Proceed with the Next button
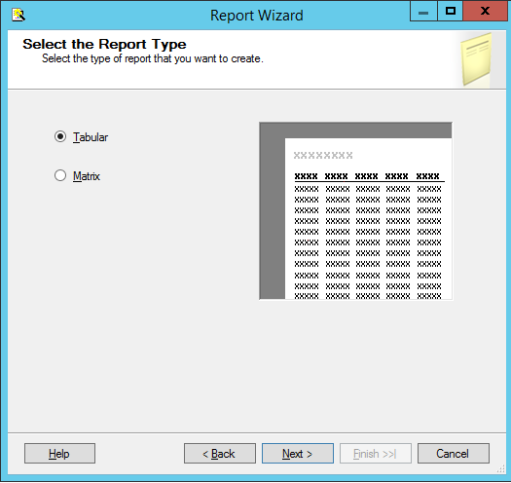 coord(298,453)
